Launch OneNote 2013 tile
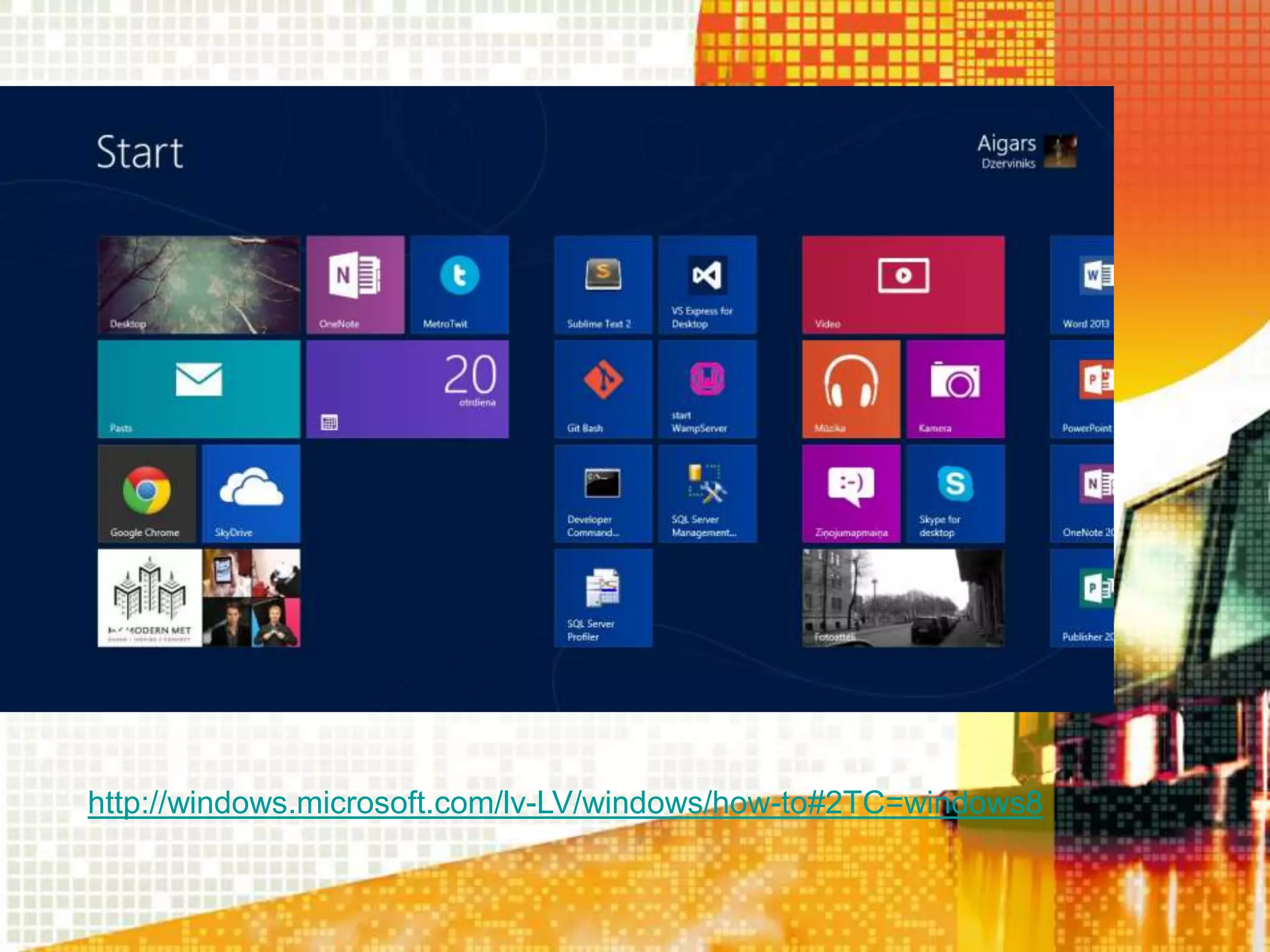 (1082, 493)
